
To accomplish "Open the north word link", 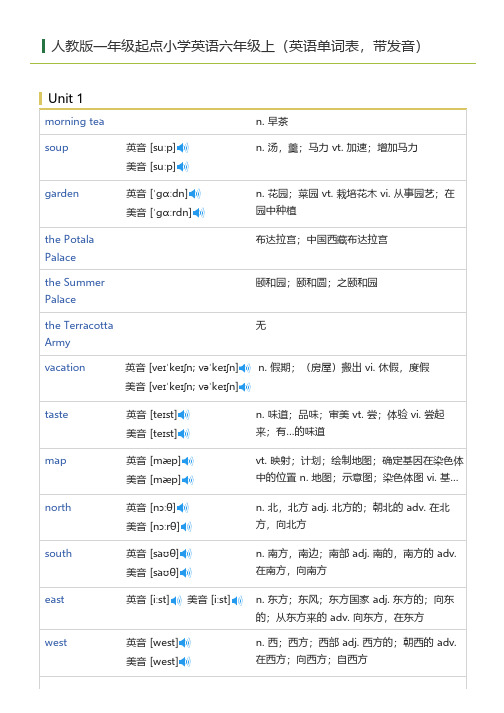I will point(58,507).
